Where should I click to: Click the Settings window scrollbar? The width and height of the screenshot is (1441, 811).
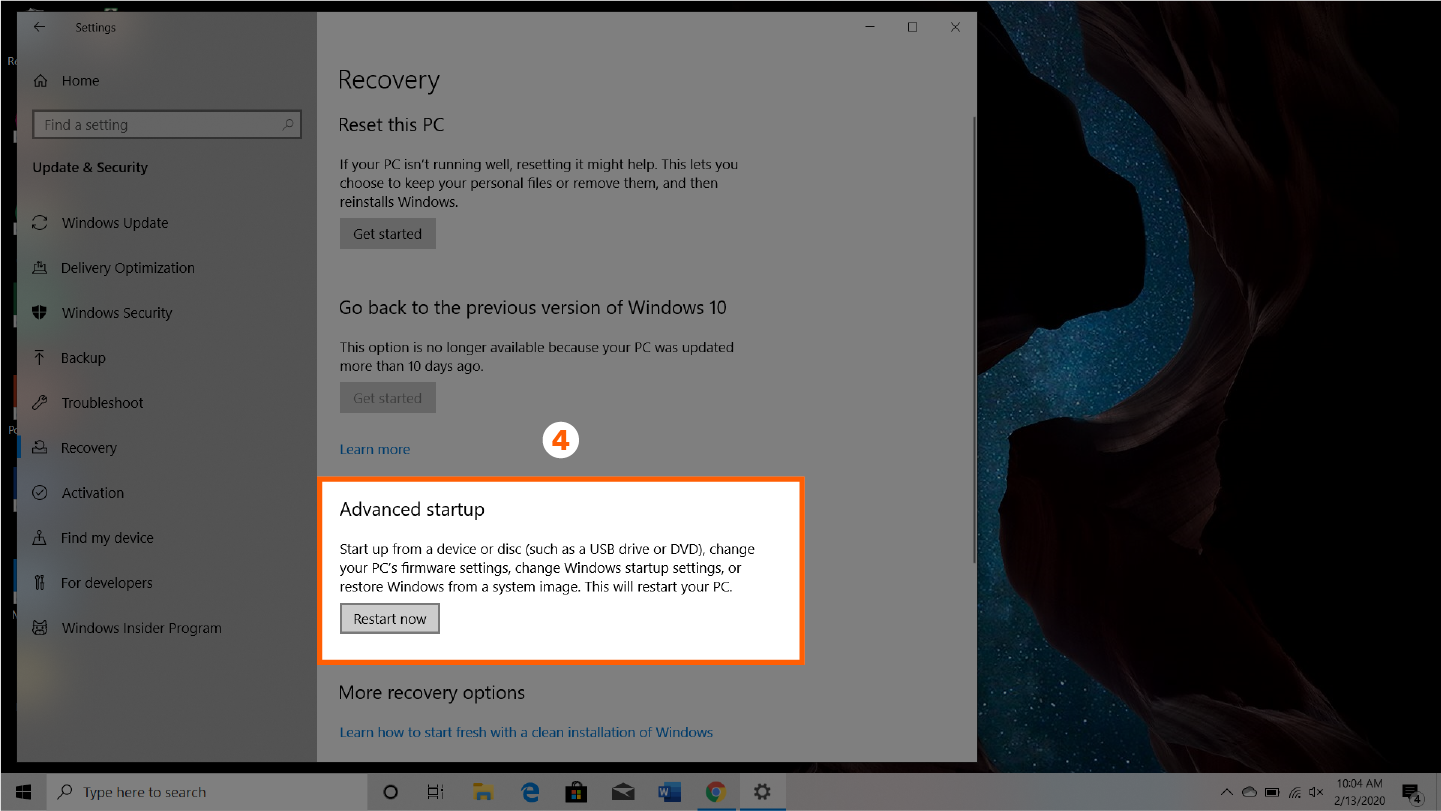[974, 340]
